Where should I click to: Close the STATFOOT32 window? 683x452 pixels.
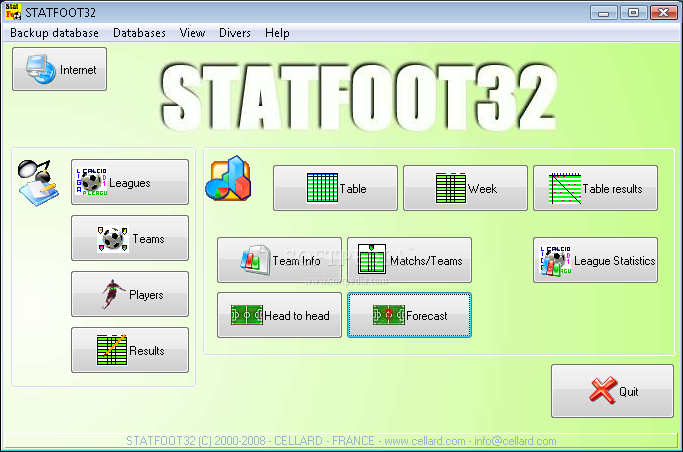663,13
